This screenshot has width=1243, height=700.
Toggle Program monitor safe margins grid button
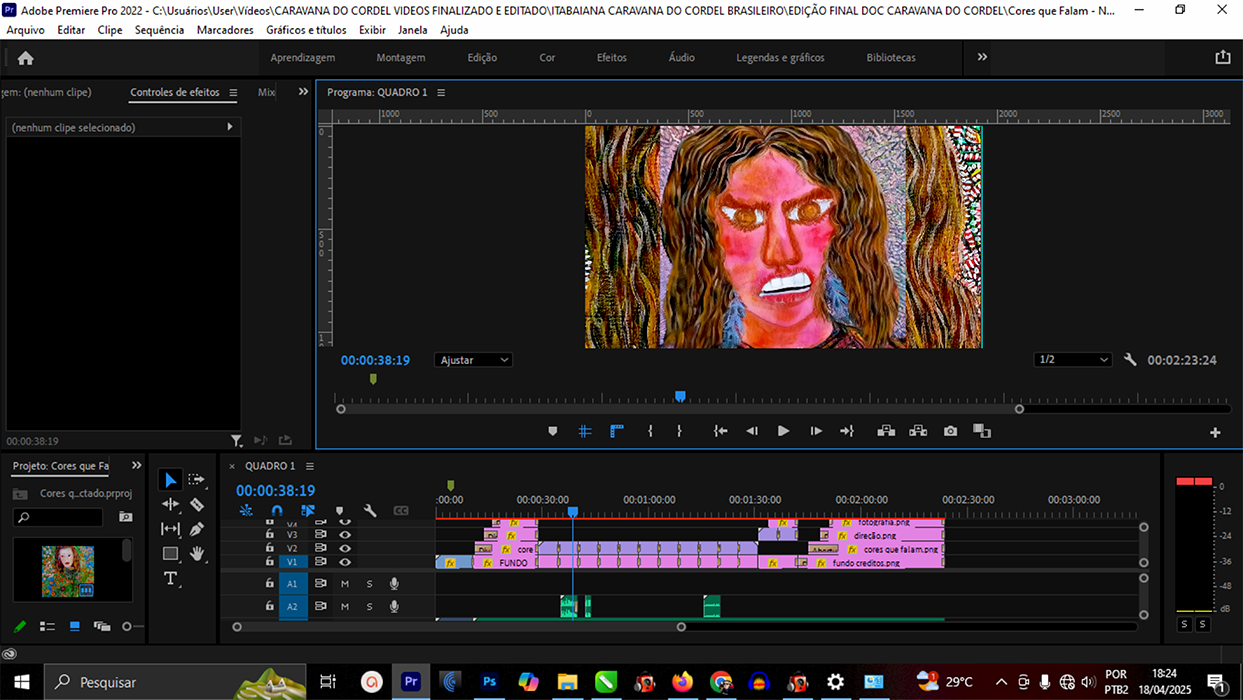(585, 431)
